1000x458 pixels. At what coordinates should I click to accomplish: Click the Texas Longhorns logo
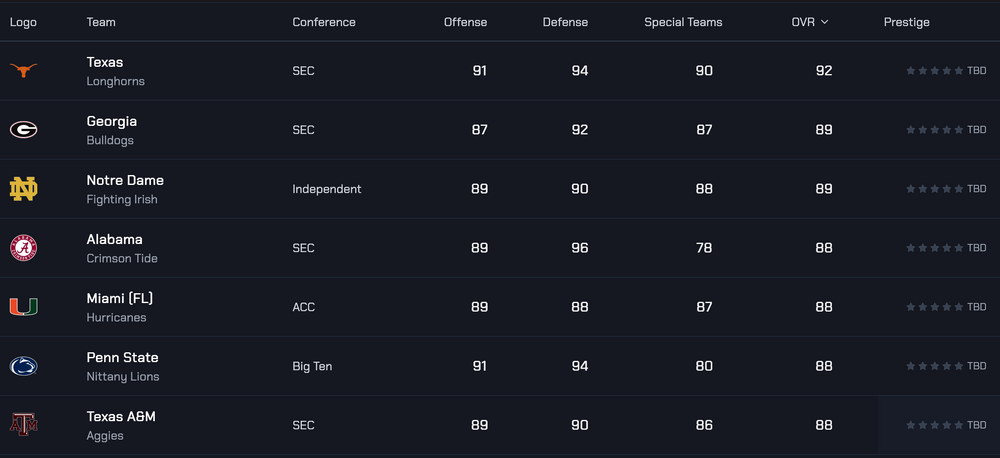tap(23, 70)
